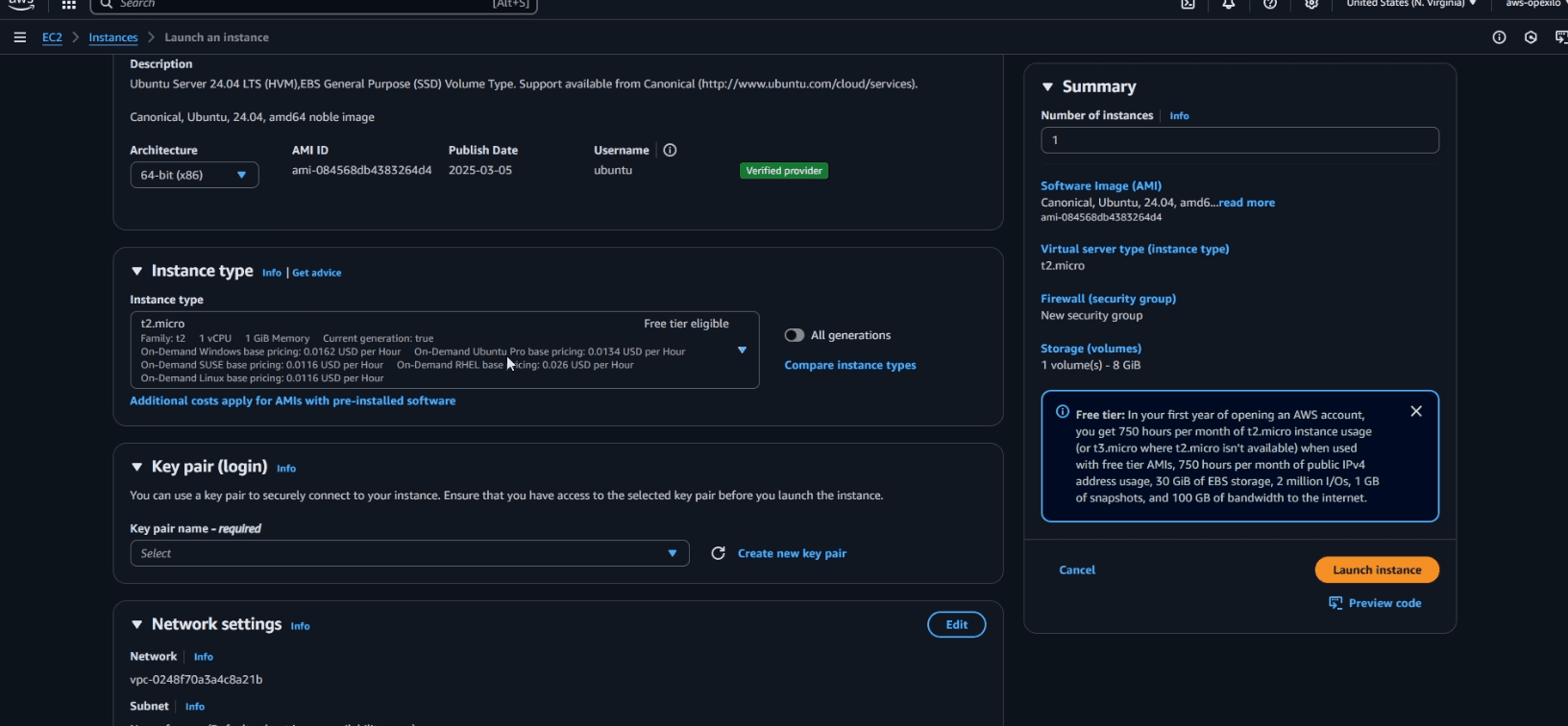This screenshot has width=1568, height=726.
Task: Open Info link beside Instance type heading
Action: pos(272,273)
